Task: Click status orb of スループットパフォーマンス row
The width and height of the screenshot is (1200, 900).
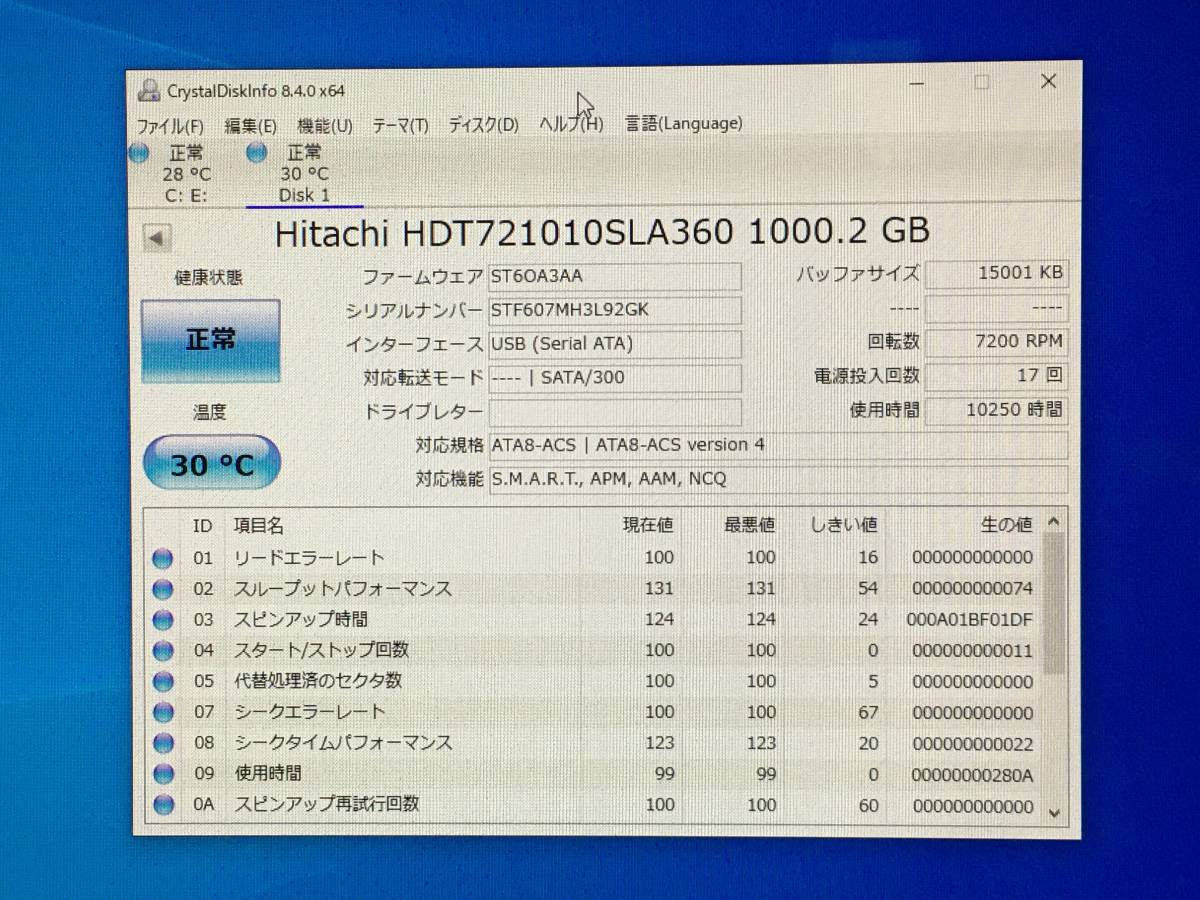Action: 163,589
